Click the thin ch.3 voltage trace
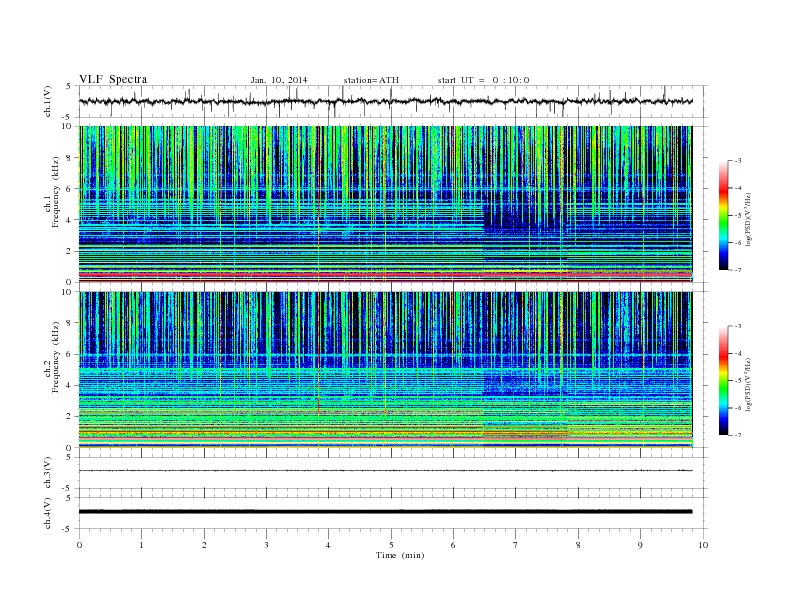The image size is (792, 612). tap(385, 471)
